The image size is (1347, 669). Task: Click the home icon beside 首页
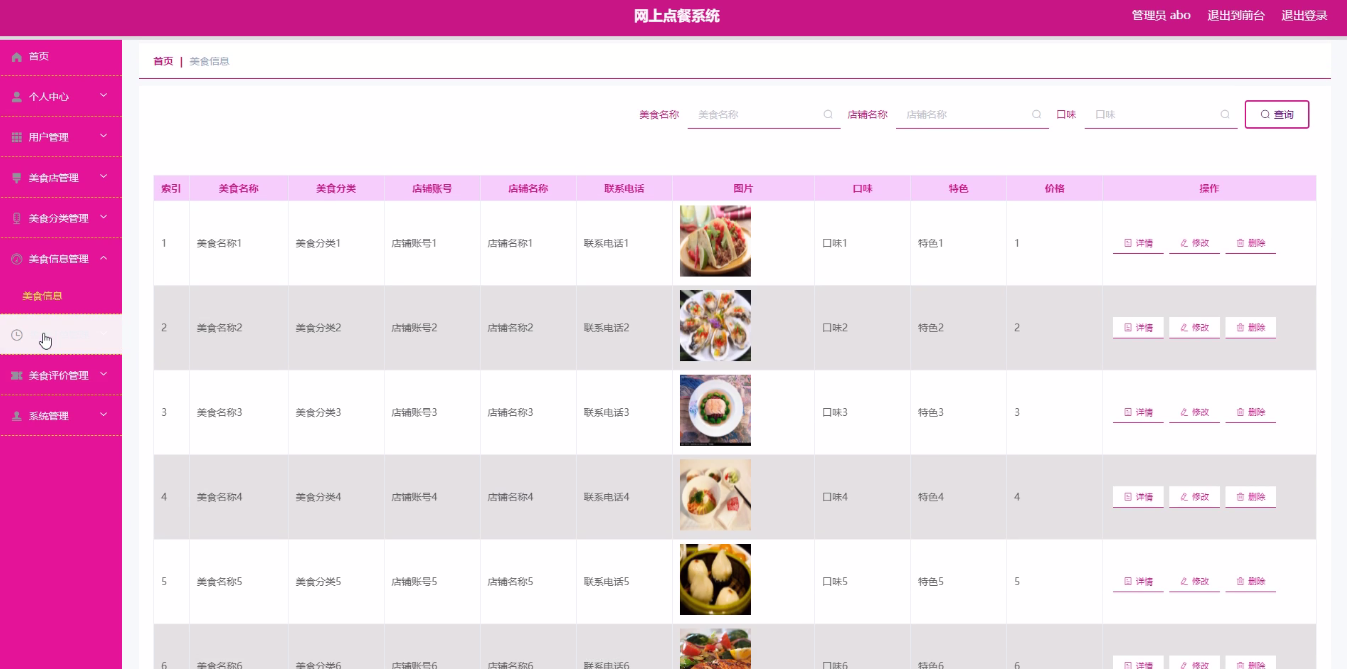(16, 57)
